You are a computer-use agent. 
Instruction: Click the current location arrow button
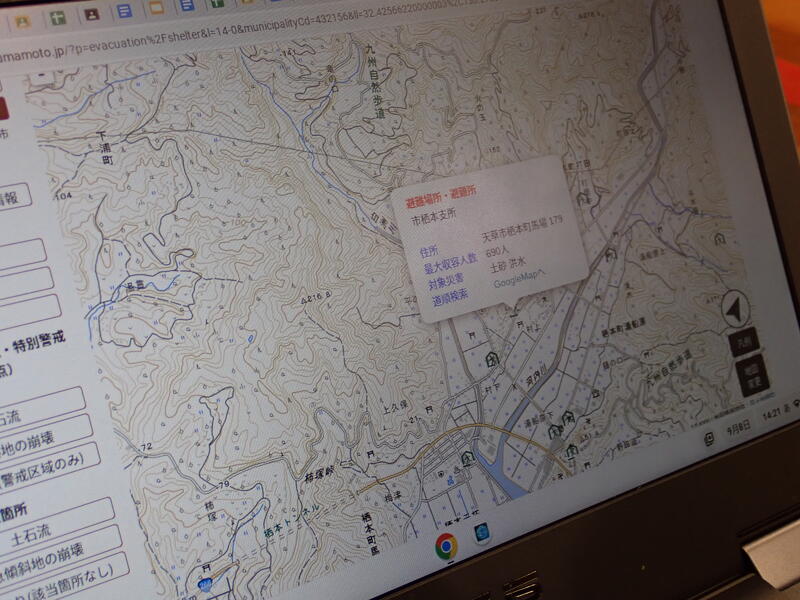point(736,311)
